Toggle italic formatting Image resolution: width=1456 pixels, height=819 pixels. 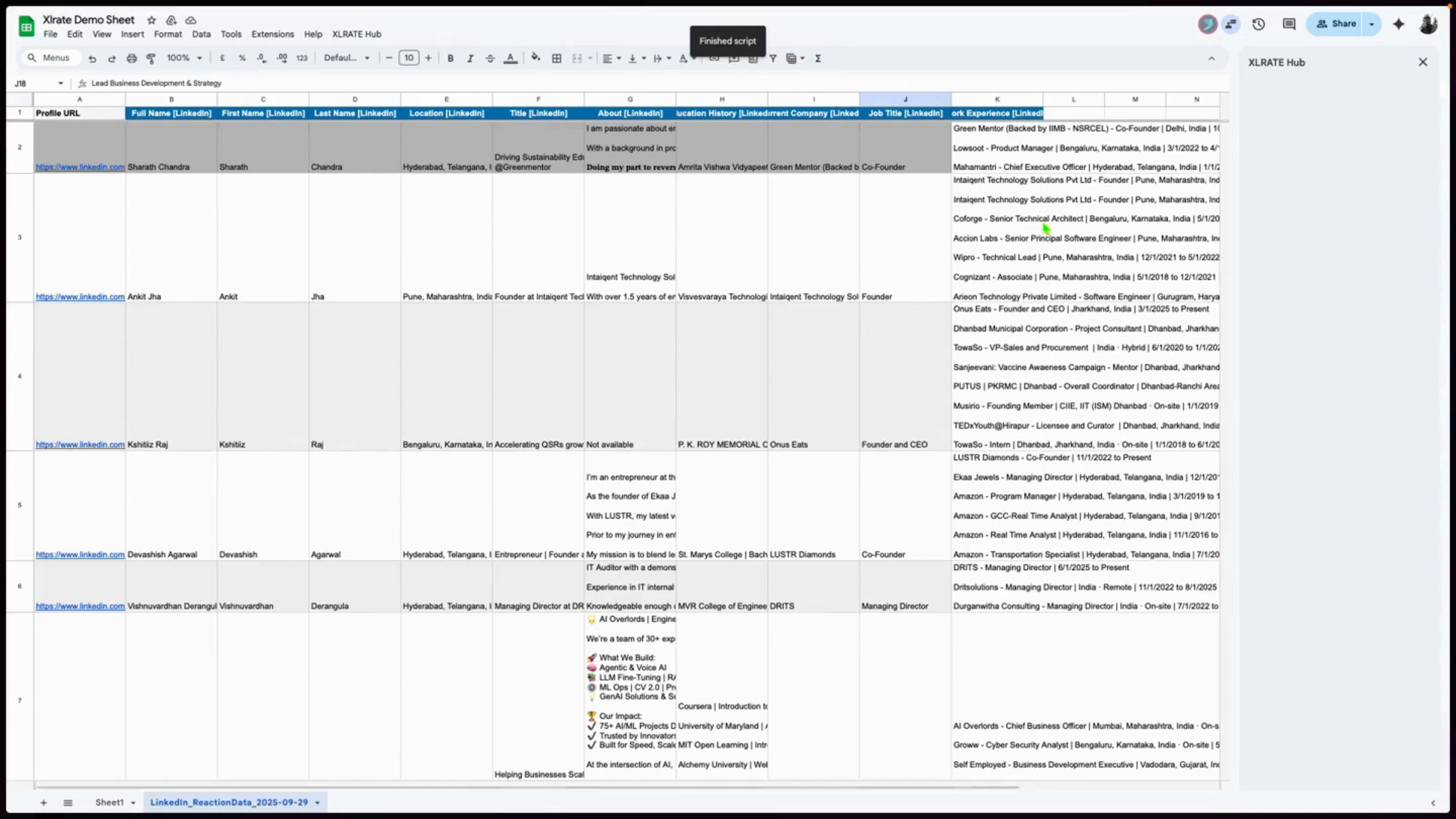point(470,58)
